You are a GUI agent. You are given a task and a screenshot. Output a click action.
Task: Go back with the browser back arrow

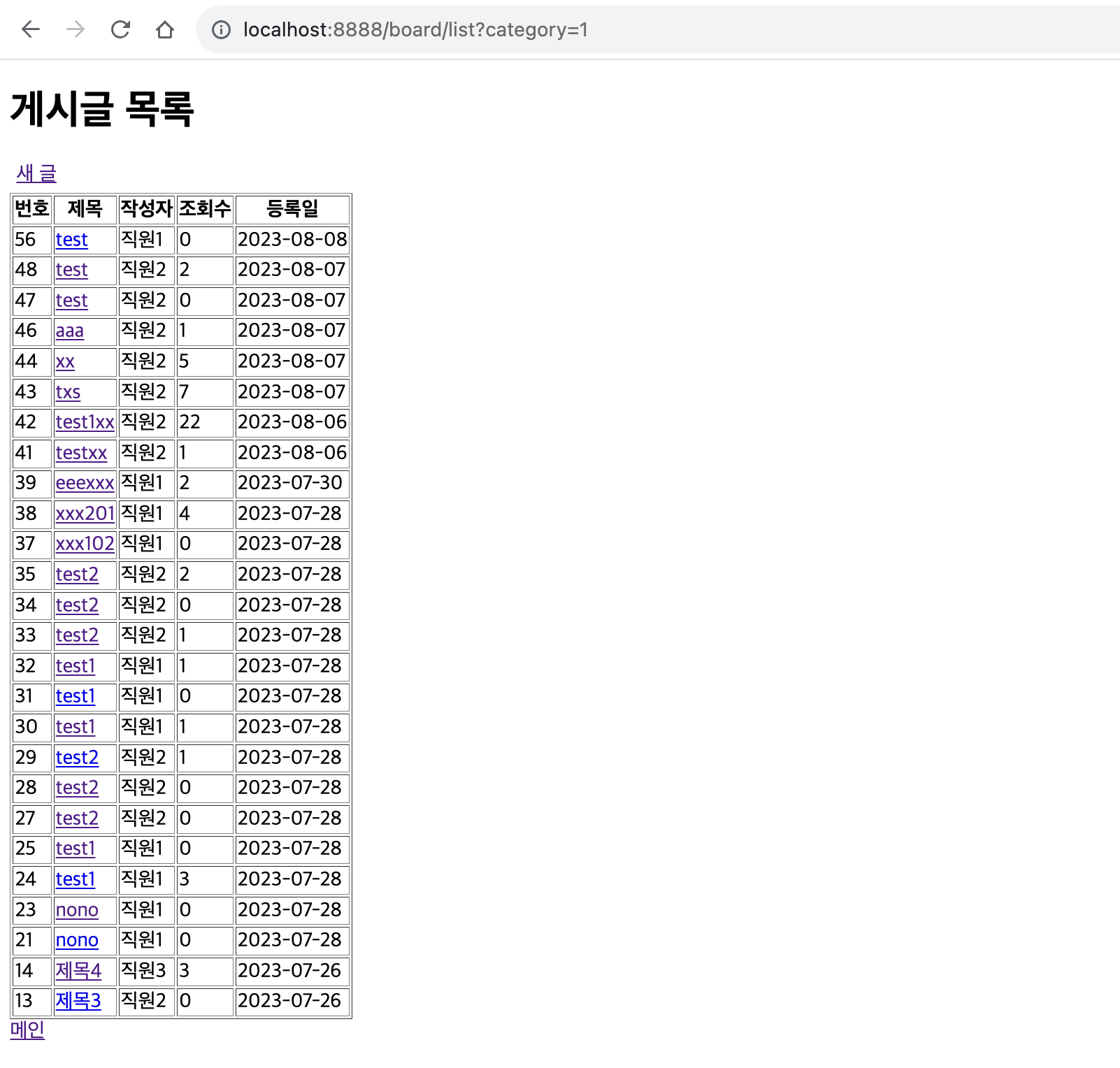pyautogui.click(x=31, y=29)
